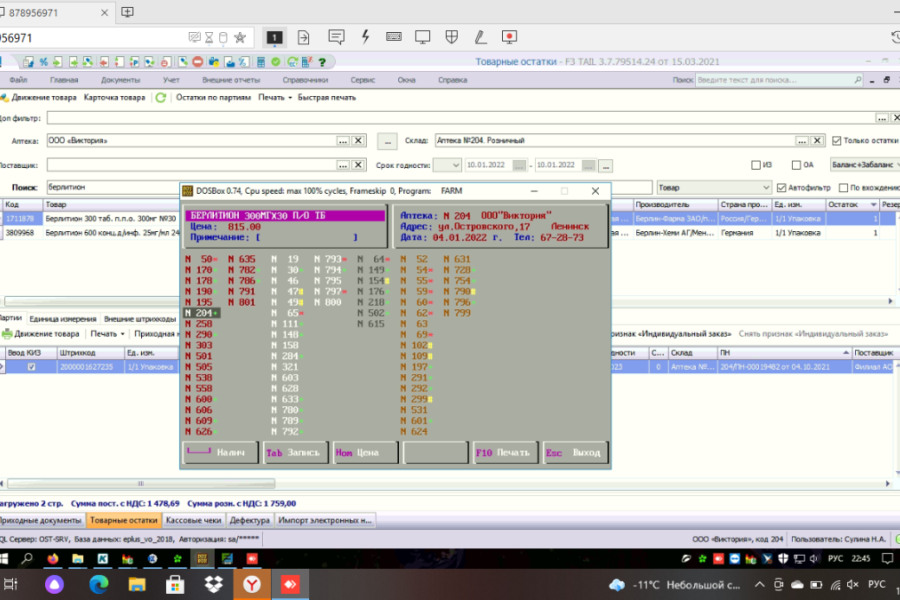This screenshot has width=900, height=600.
Task: Open the file transfer icon in AnyDesk toolbar
Action: coord(303,37)
